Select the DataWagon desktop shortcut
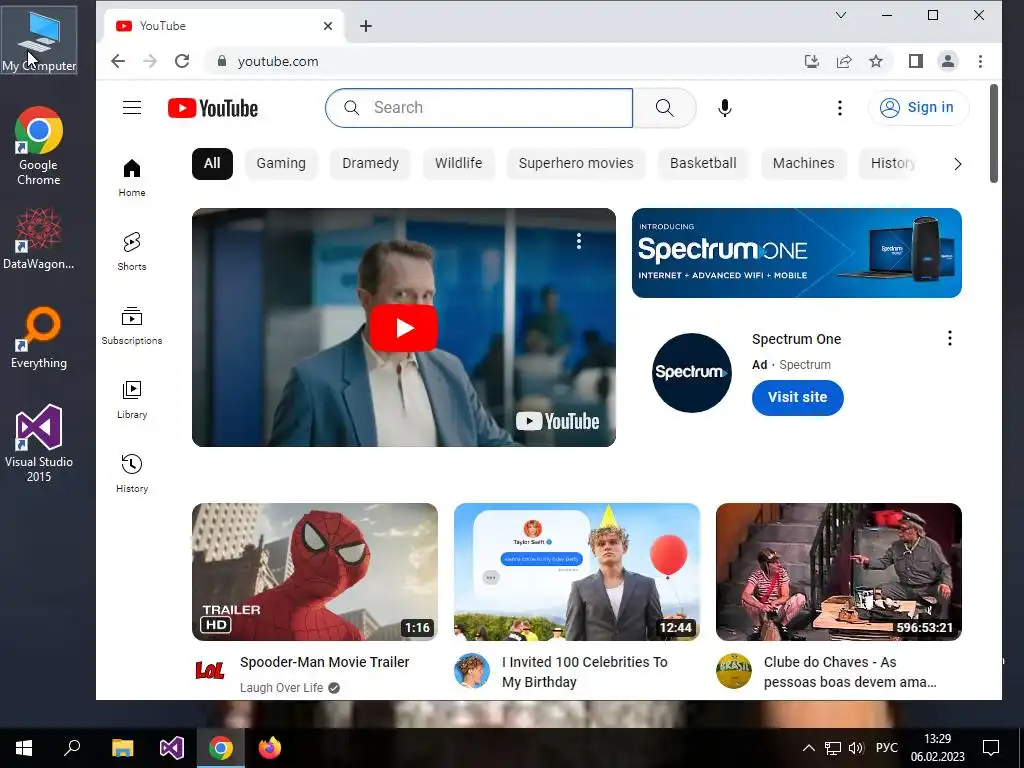Image resolution: width=1024 pixels, height=768 pixels. tap(39, 239)
